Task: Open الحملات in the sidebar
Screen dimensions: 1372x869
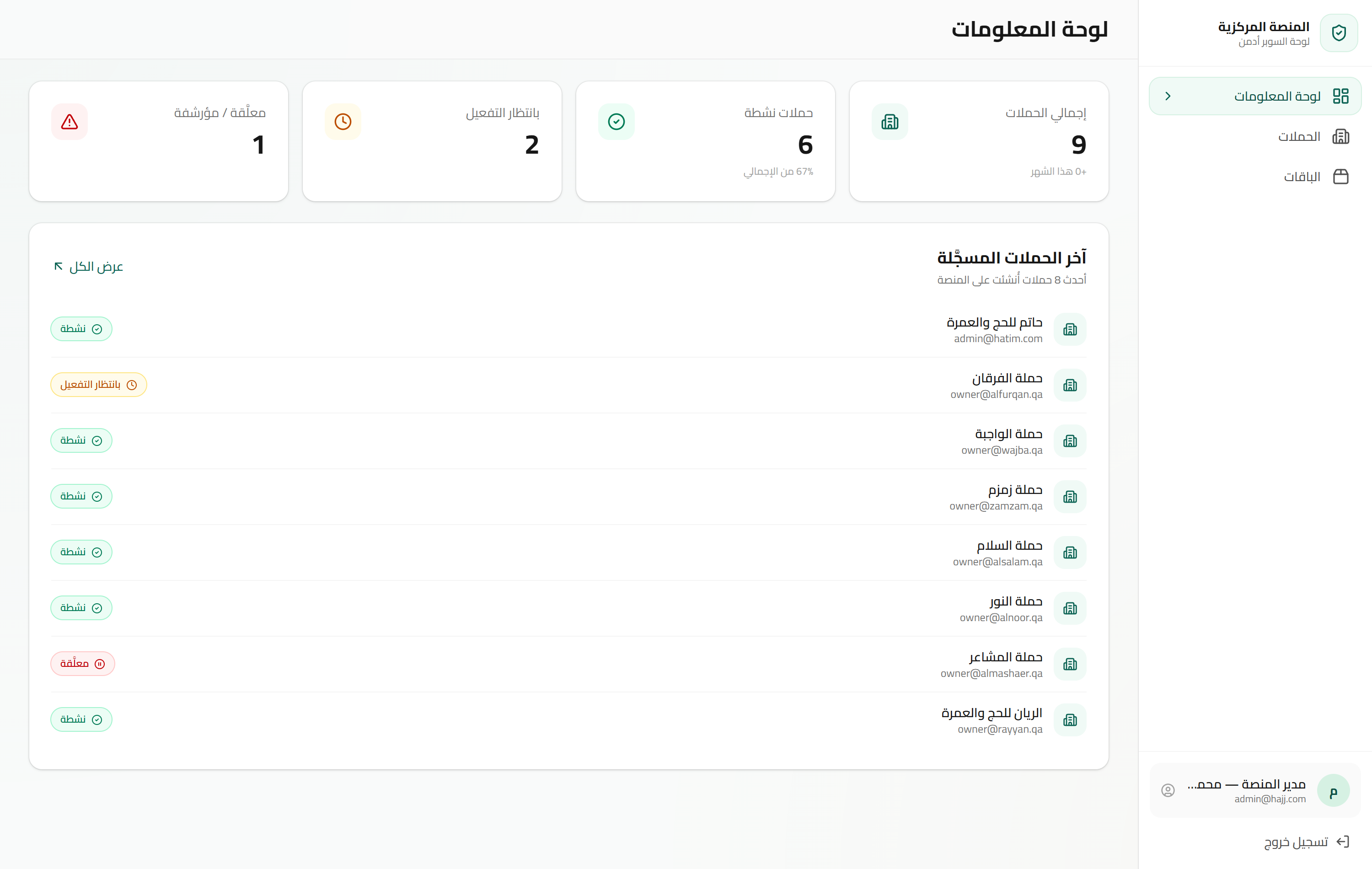Action: 1255,136
